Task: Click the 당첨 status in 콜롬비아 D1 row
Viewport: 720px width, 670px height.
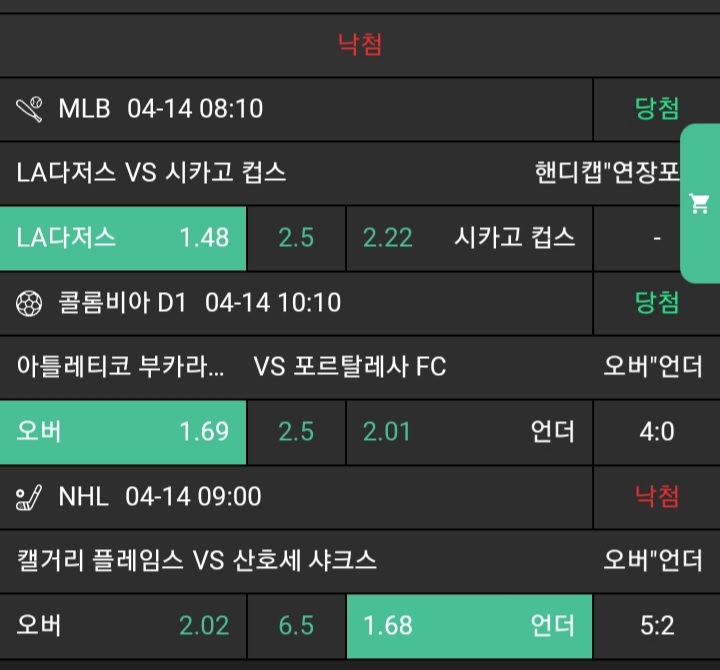Action: coord(657,303)
